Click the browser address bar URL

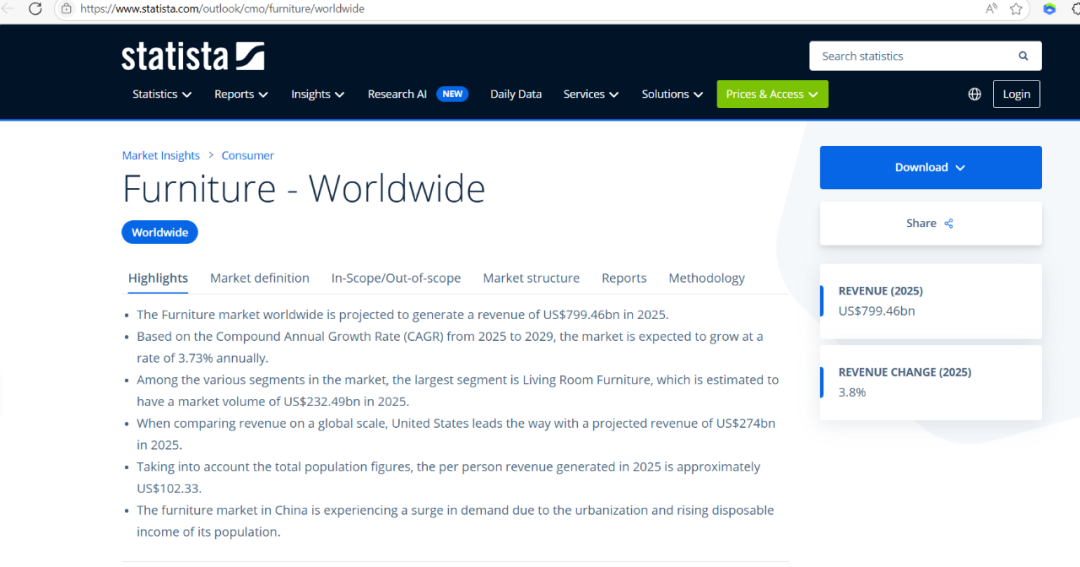point(222,9)
